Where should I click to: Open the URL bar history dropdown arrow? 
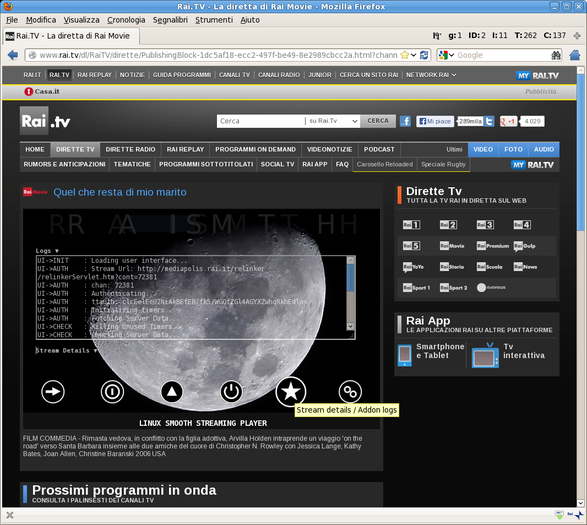pyautogui.click(x=413, y=55)
